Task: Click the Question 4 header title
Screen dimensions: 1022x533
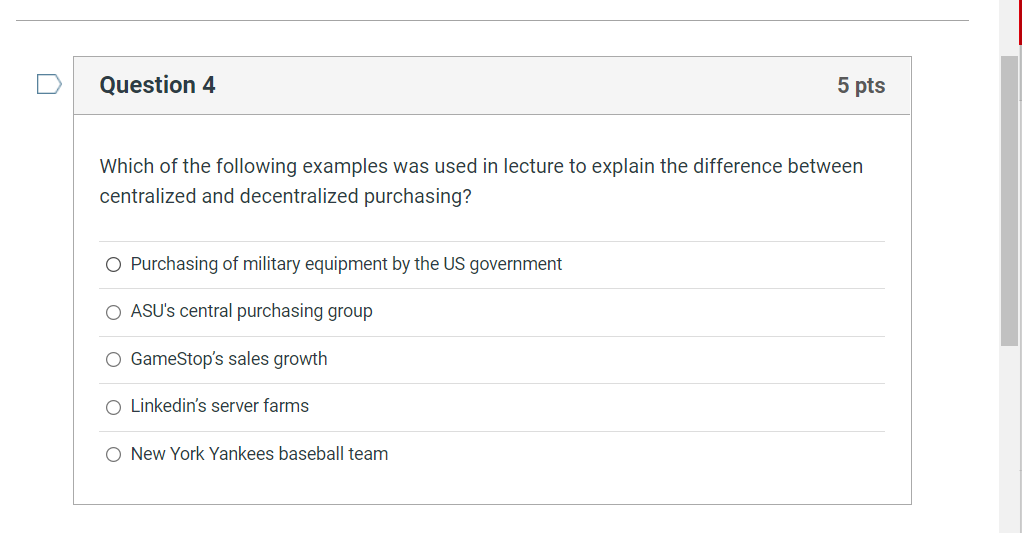Action: (x=157, y=85)
